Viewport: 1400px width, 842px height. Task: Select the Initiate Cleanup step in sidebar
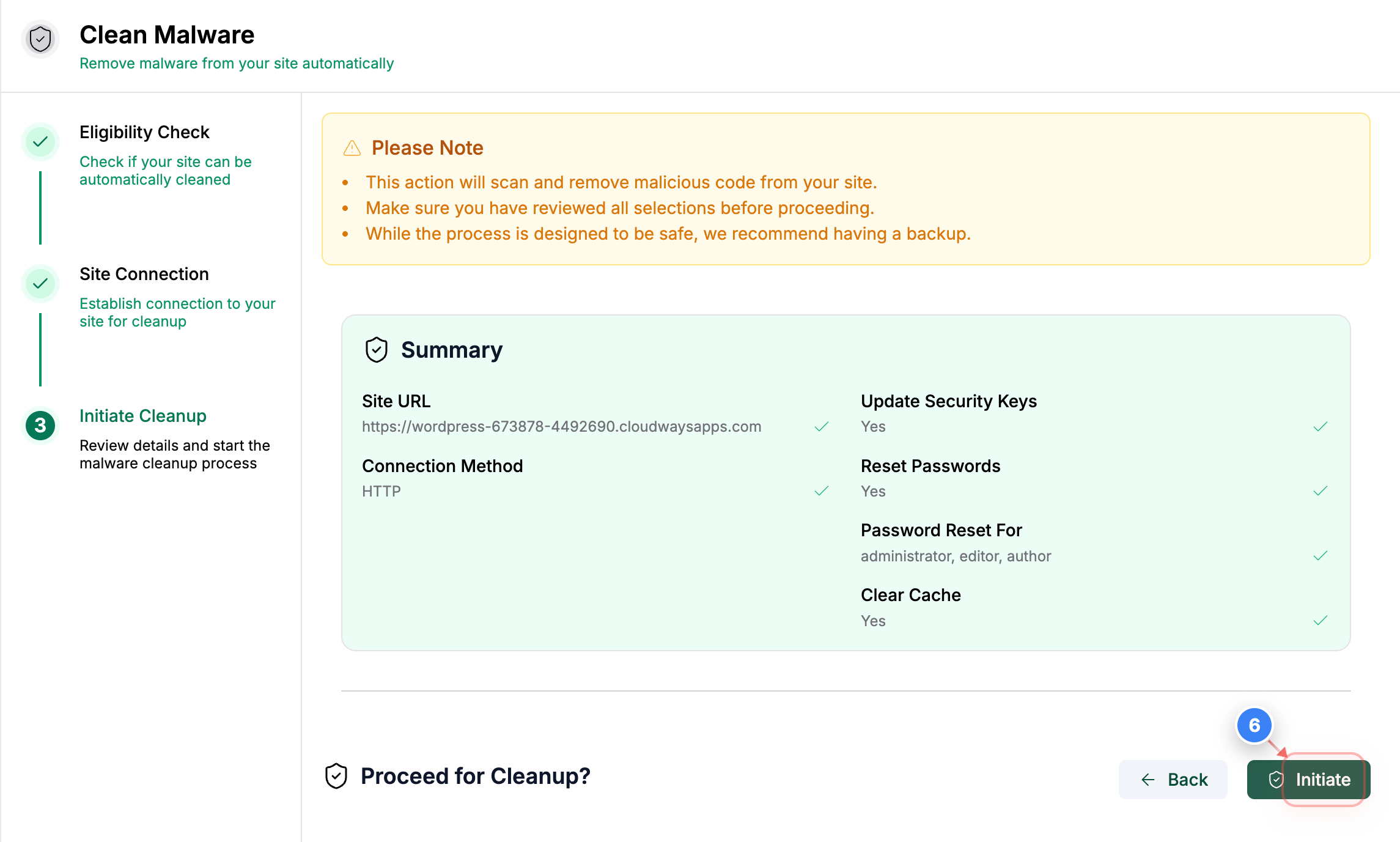143,416
